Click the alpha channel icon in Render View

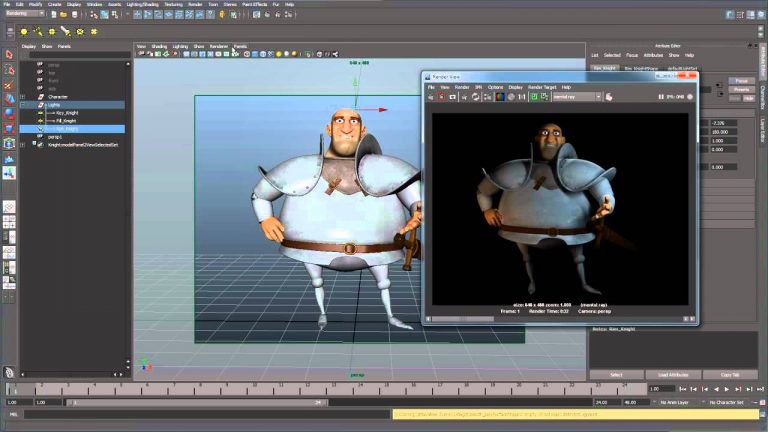tap(511, 97)
